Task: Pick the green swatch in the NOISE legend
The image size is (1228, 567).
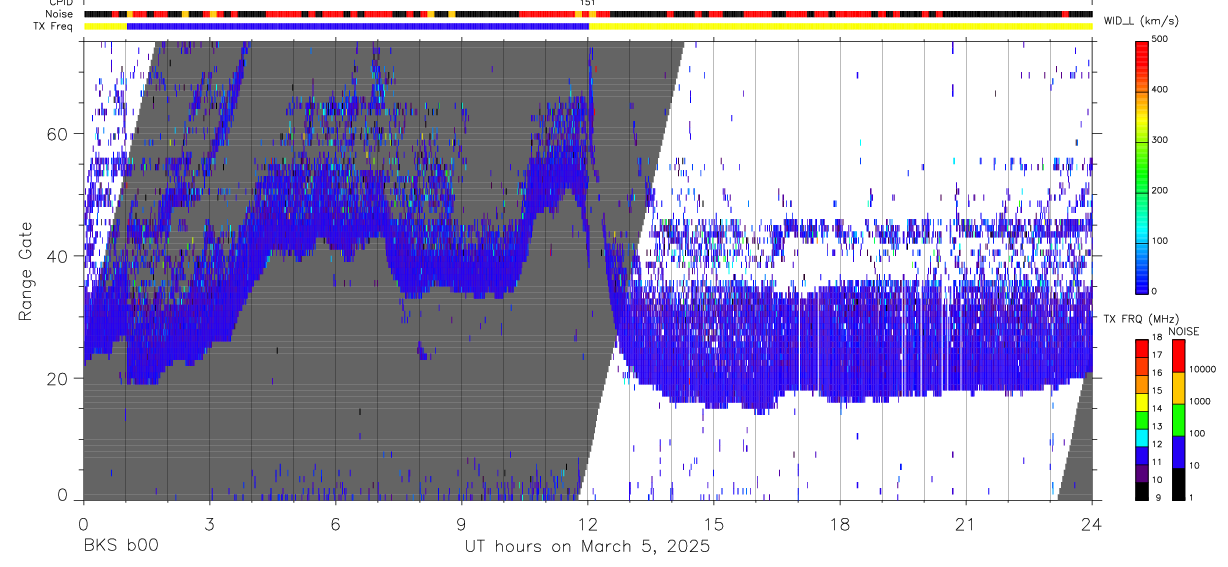Action: [x=1178, y=420]
